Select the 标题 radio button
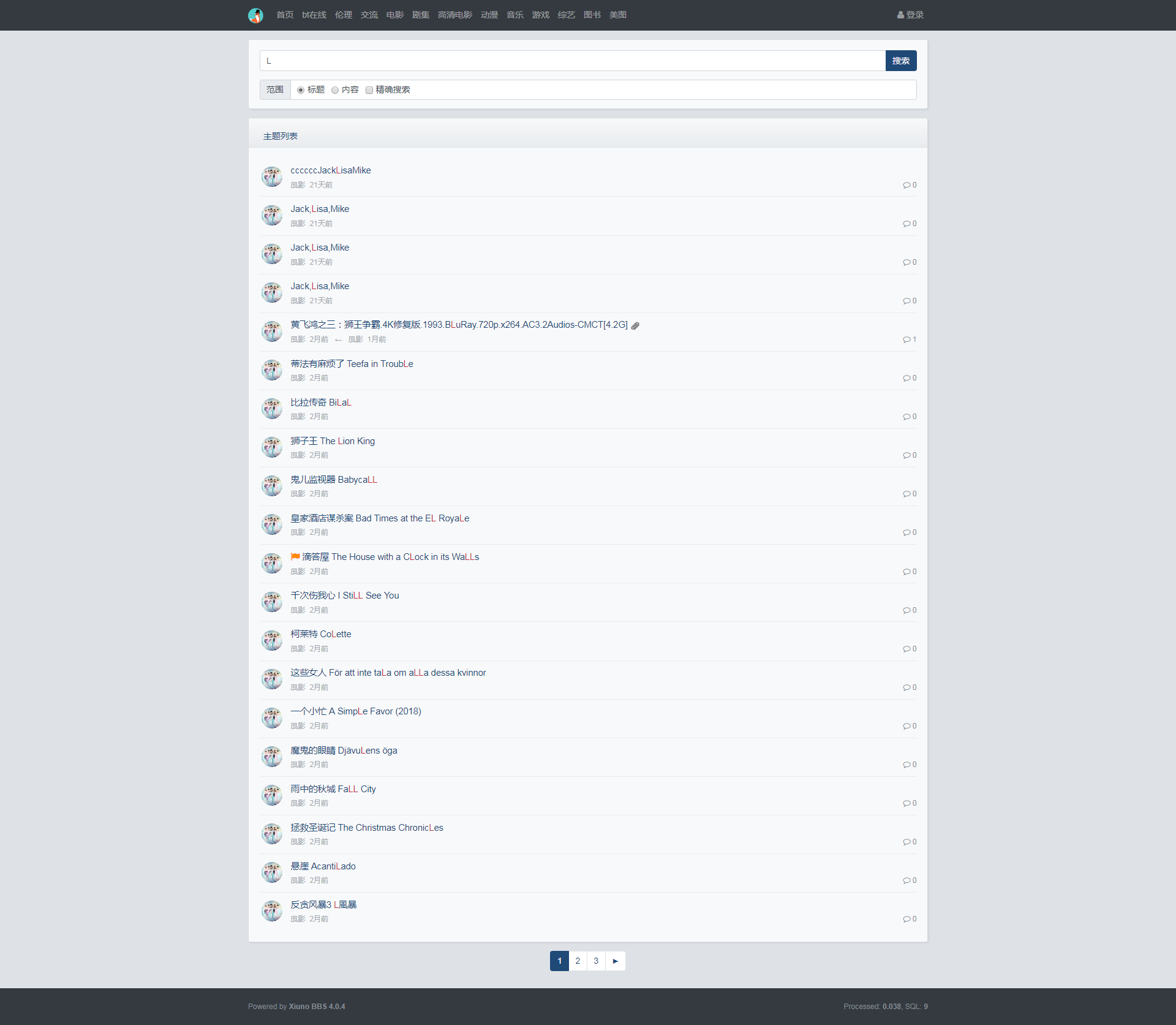Image resolution: width=1176 pixels, height=1025 pixels. (x=301, y=90)
